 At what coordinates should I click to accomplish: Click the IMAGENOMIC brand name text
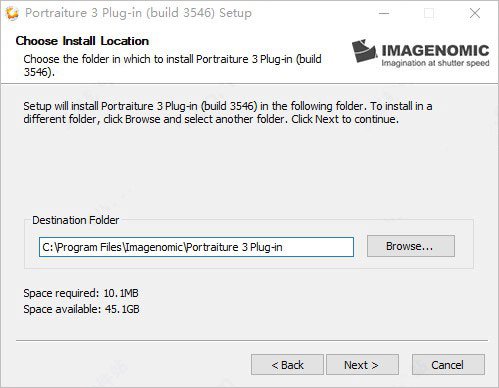(x=435, y=50)
